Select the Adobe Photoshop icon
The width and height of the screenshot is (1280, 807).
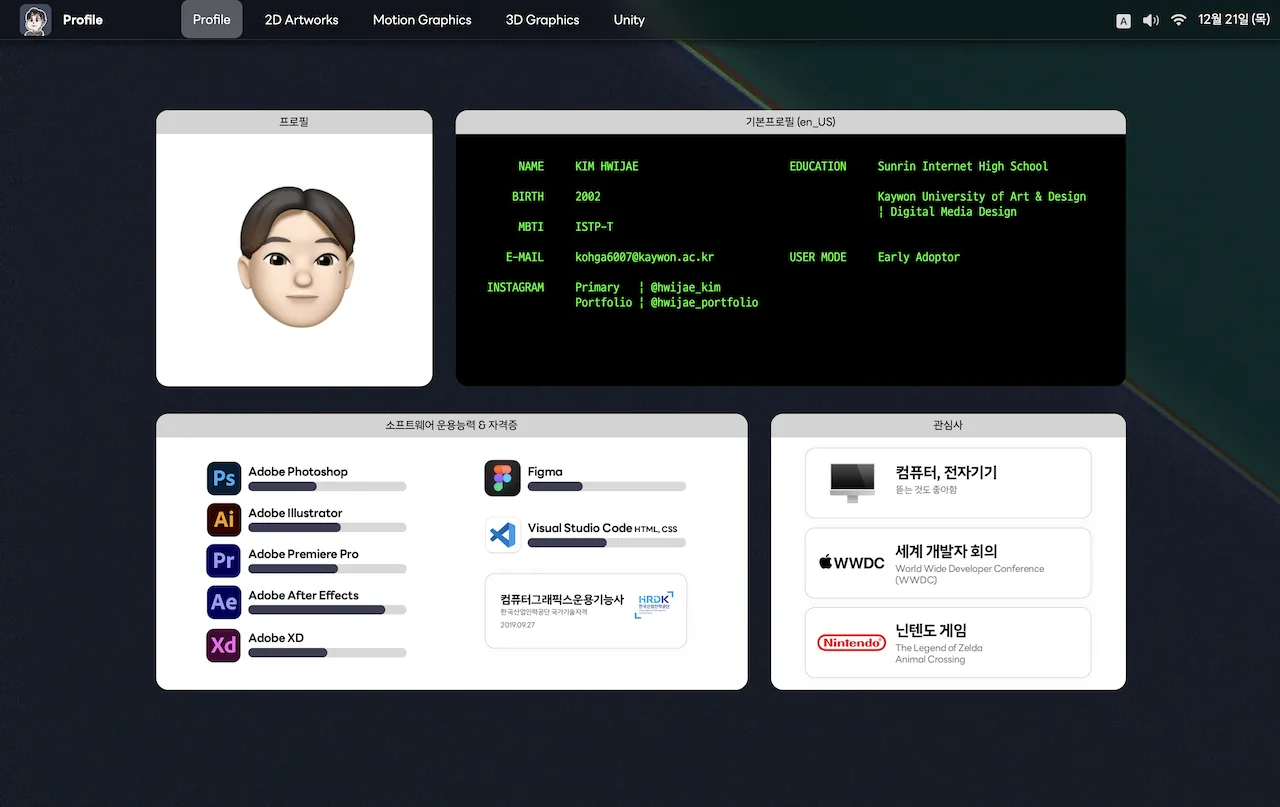[223, 478]
